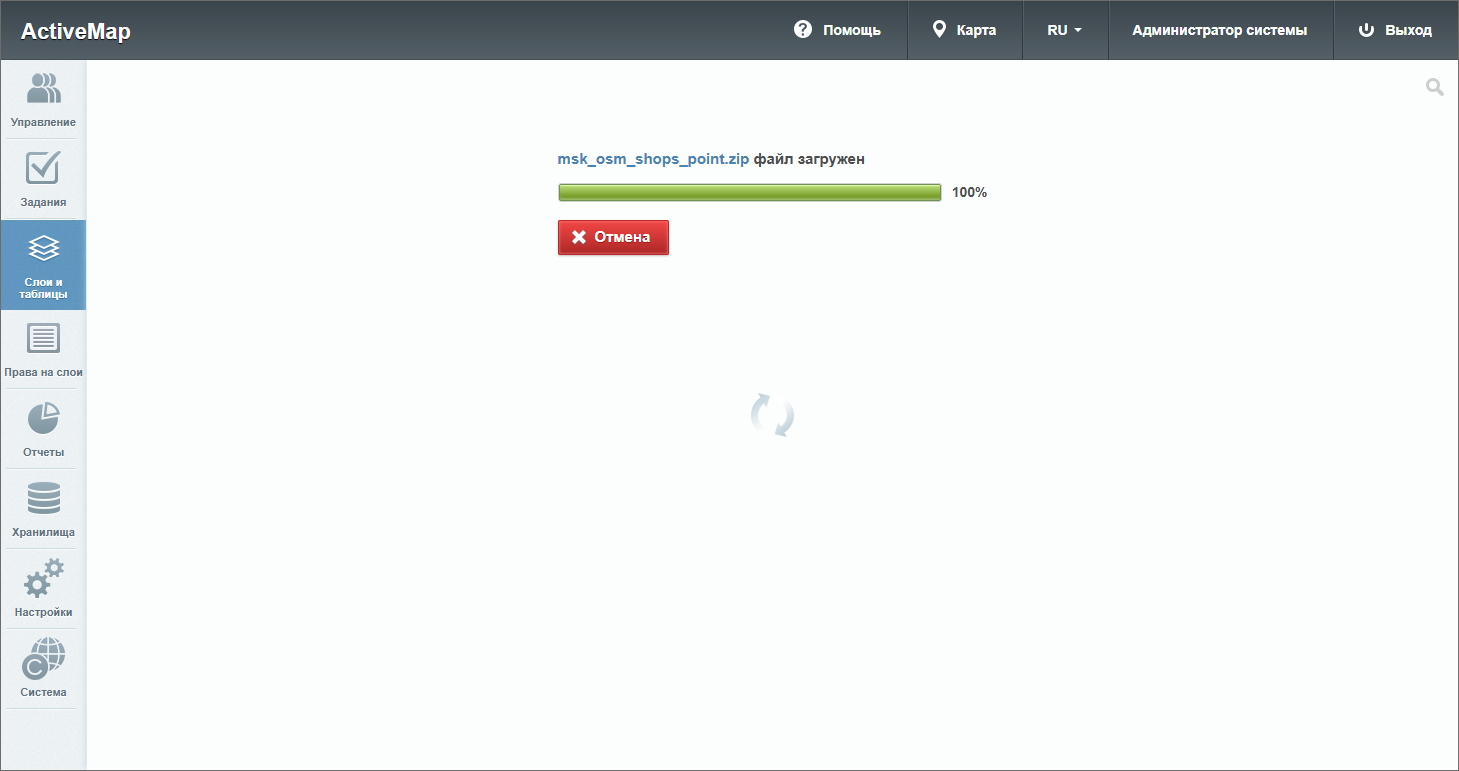
Task: Open the Управление users section
Action: (43, 100)
